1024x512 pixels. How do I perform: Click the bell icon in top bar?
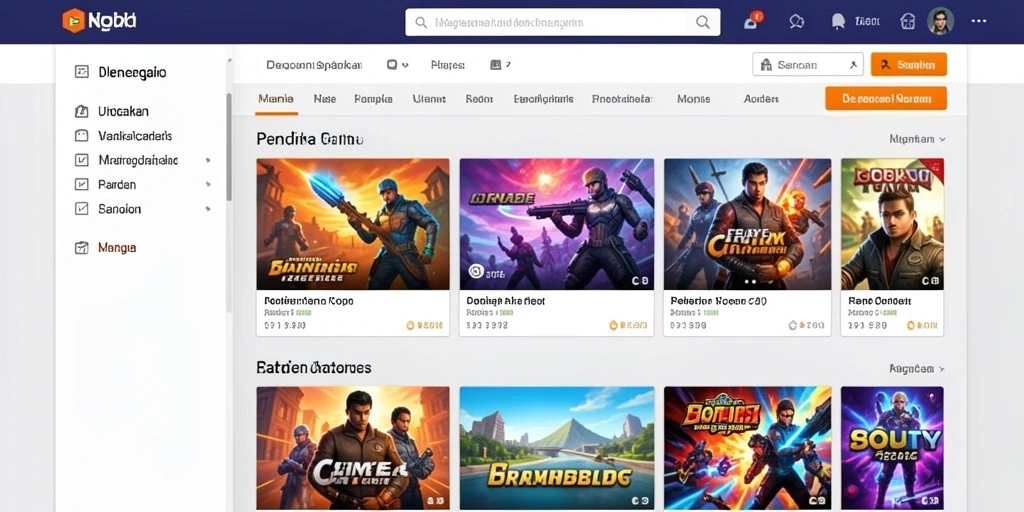point(838,22)
